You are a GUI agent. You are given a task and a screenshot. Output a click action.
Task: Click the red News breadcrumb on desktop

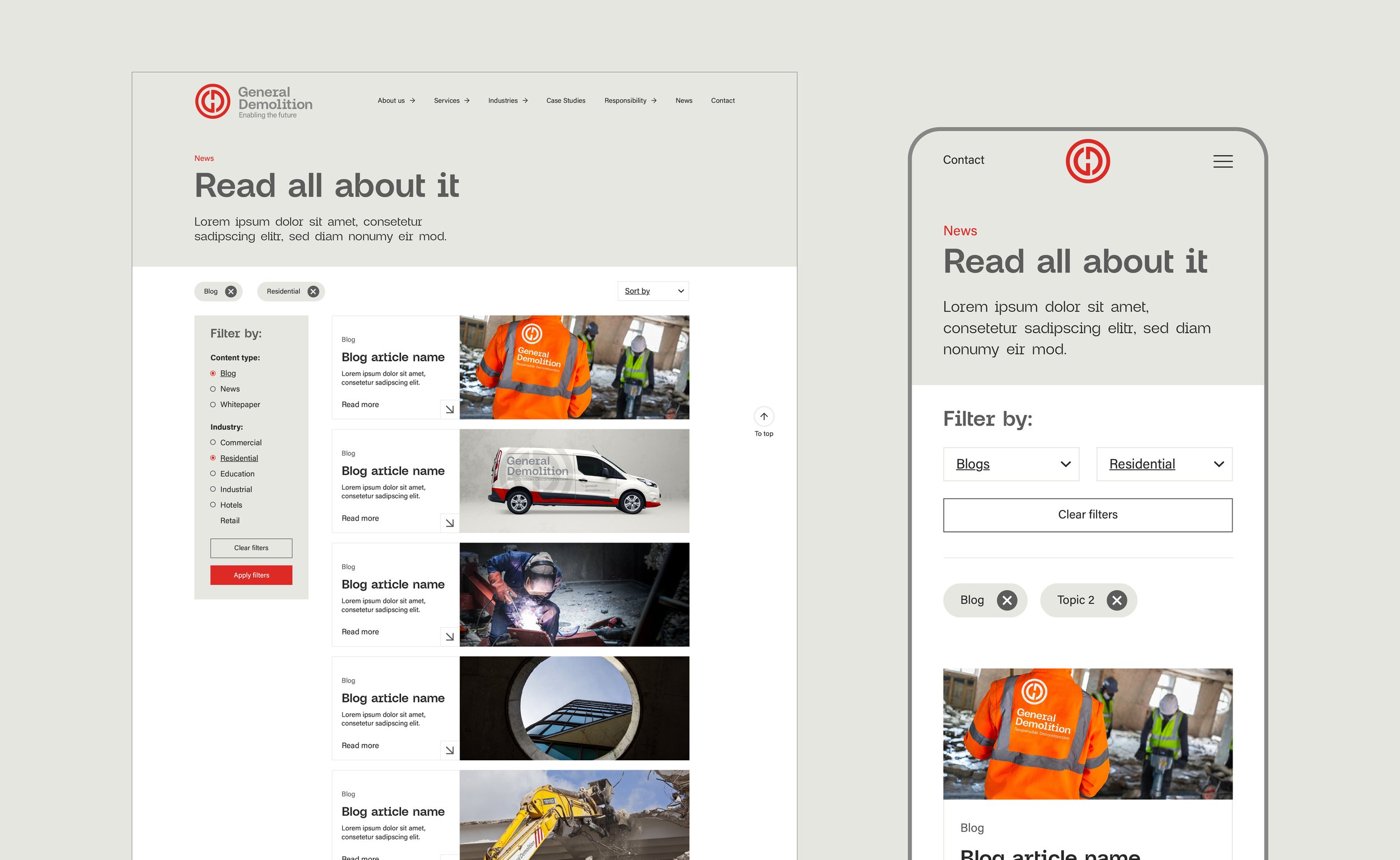coord(204,158)
